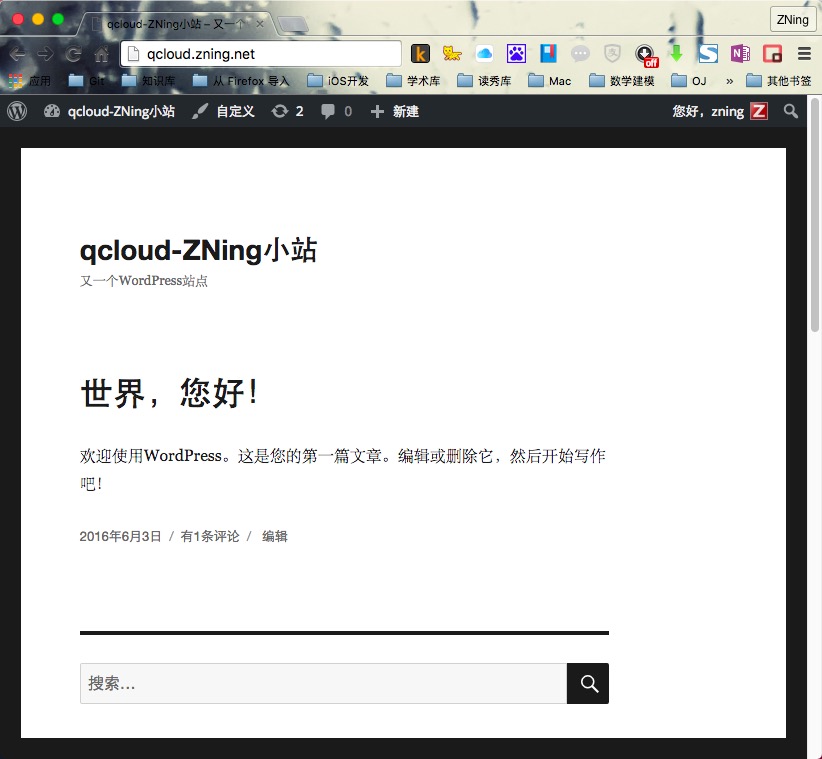Reload the page with the refresh icon
822x759 pixels.
pyautogui.click(x=73, y=53)
